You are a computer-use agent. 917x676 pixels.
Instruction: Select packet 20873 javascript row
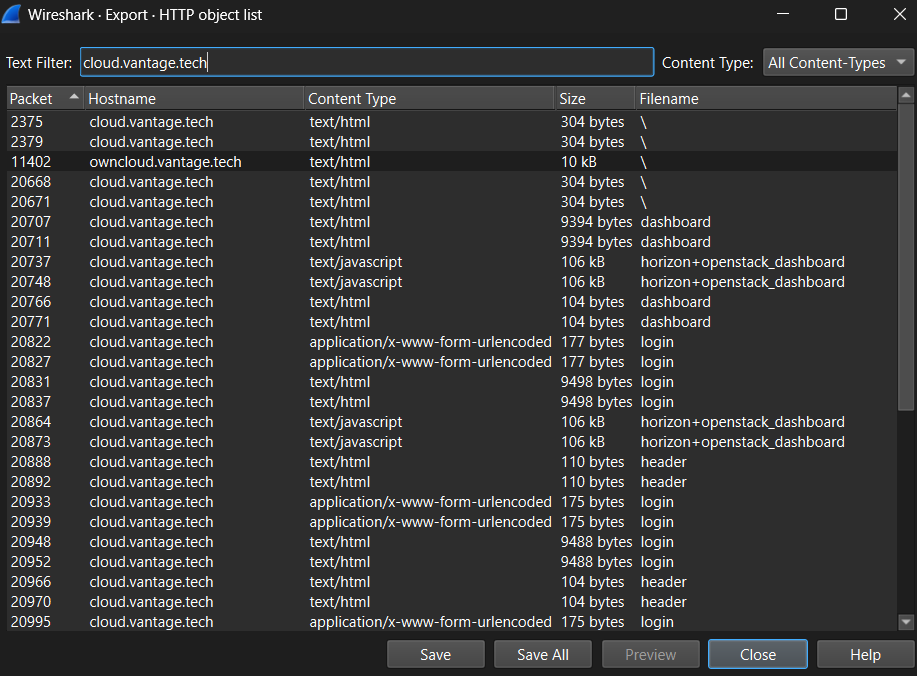(451, 442)
